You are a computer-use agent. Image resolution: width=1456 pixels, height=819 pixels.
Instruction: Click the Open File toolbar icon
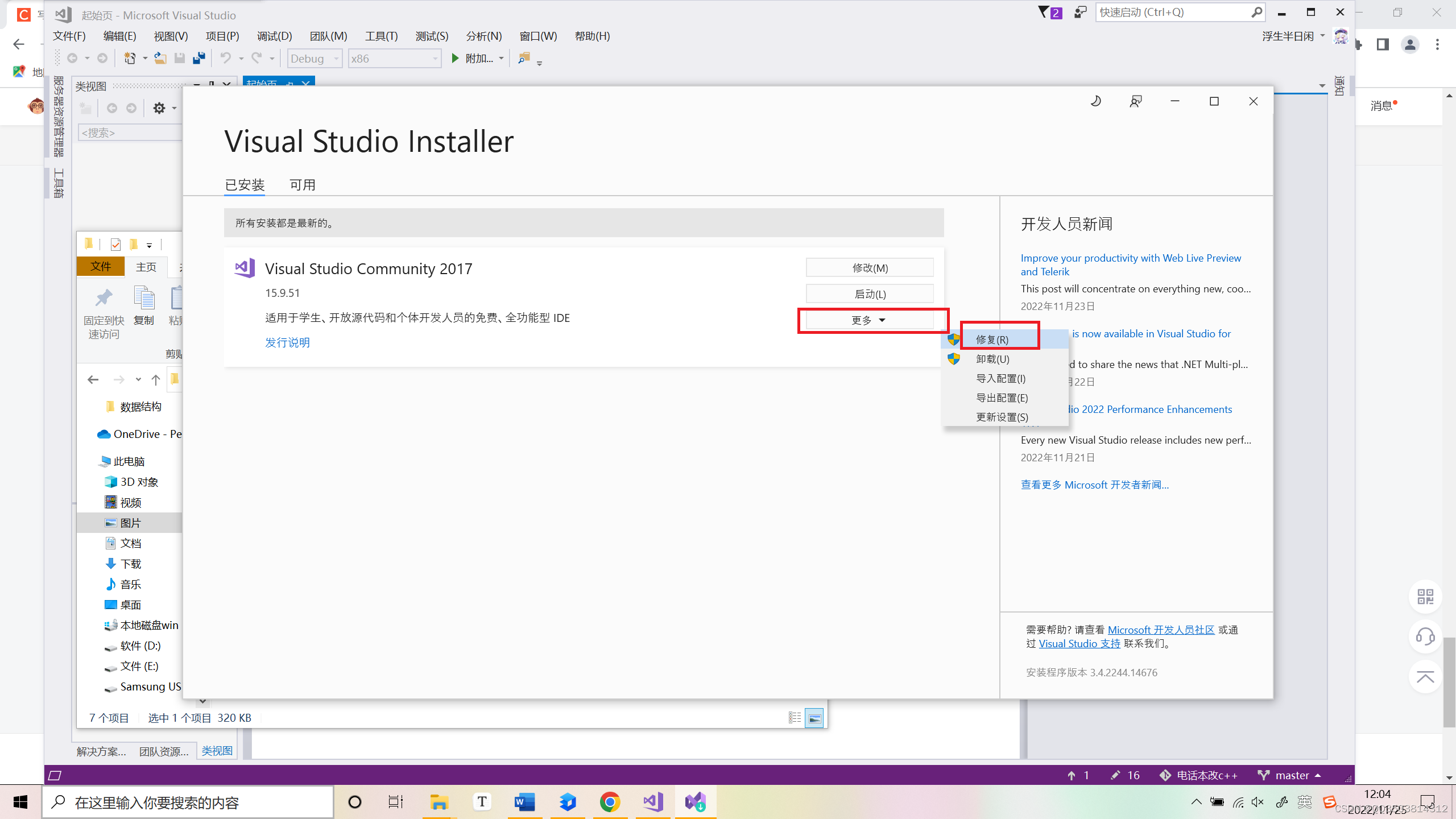(160, 59)
